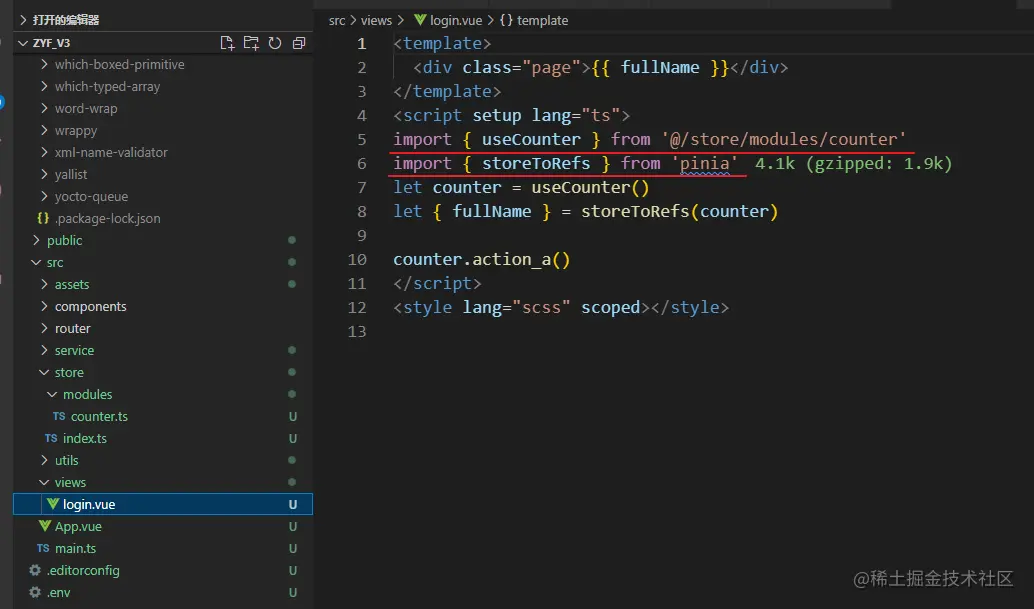
Task: Click the script setup tag on line 4
Action: click(x=512, y=116)
